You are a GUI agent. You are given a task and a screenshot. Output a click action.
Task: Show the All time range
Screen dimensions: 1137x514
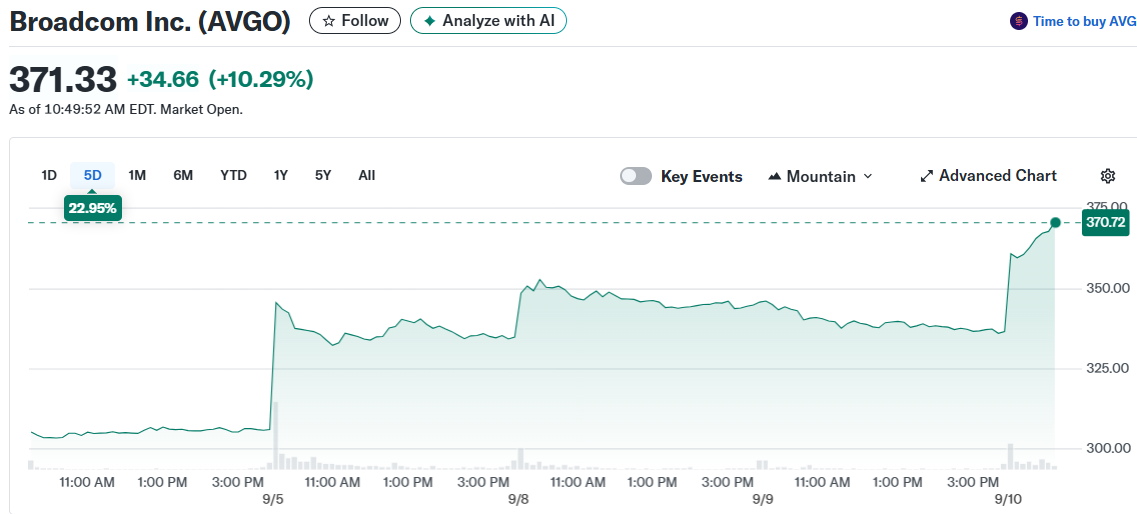pyautogui.click(x=367, y=175)
